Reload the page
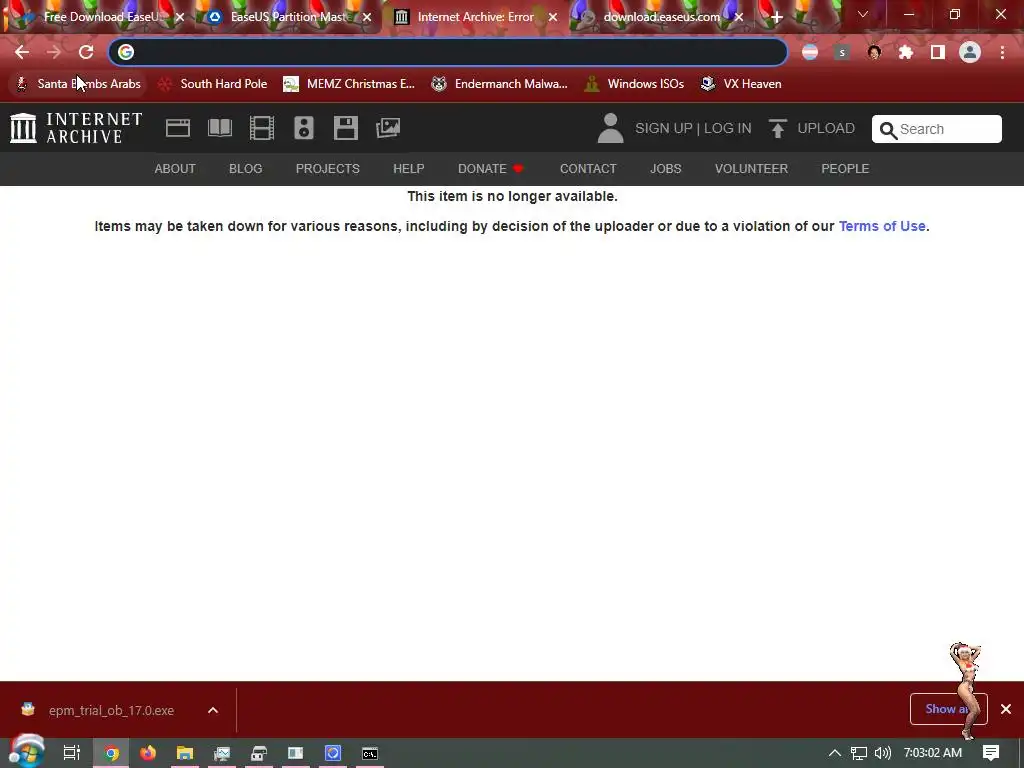The image size is (1024, 768). pyautogui.click(x=86, y=52)
